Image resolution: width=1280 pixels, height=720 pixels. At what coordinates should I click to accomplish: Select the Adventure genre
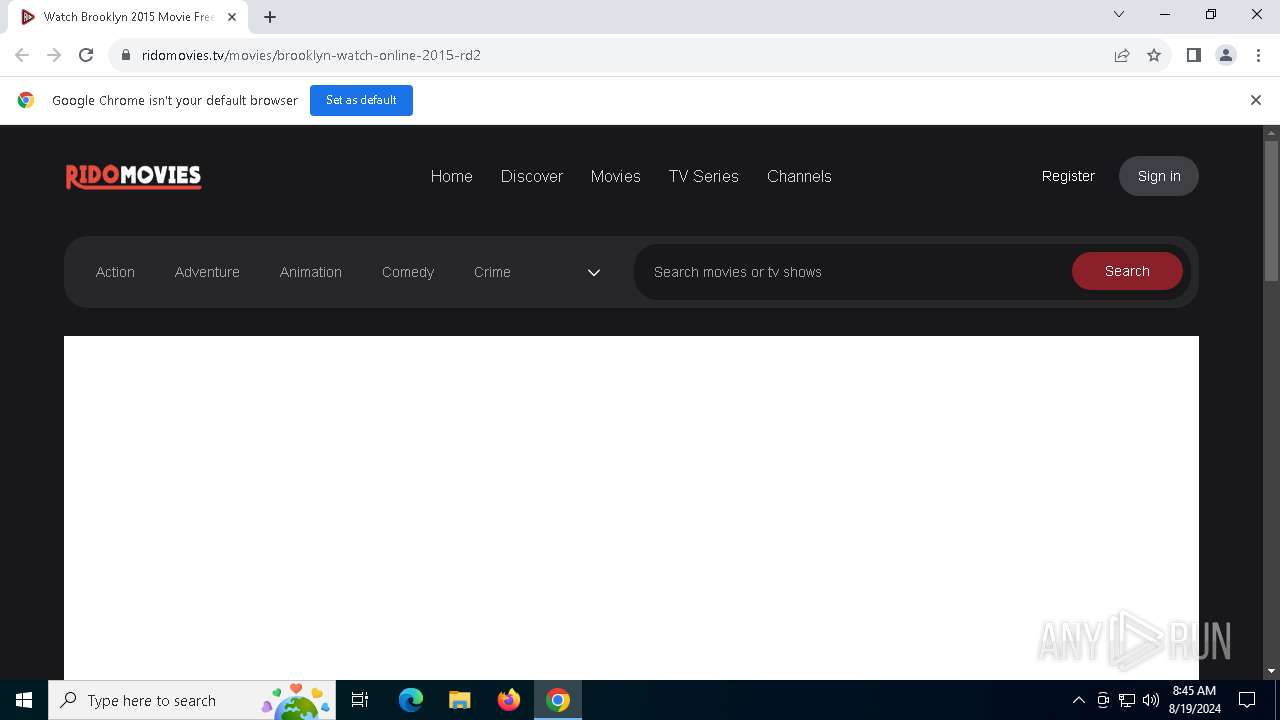(x=207, y=272)
